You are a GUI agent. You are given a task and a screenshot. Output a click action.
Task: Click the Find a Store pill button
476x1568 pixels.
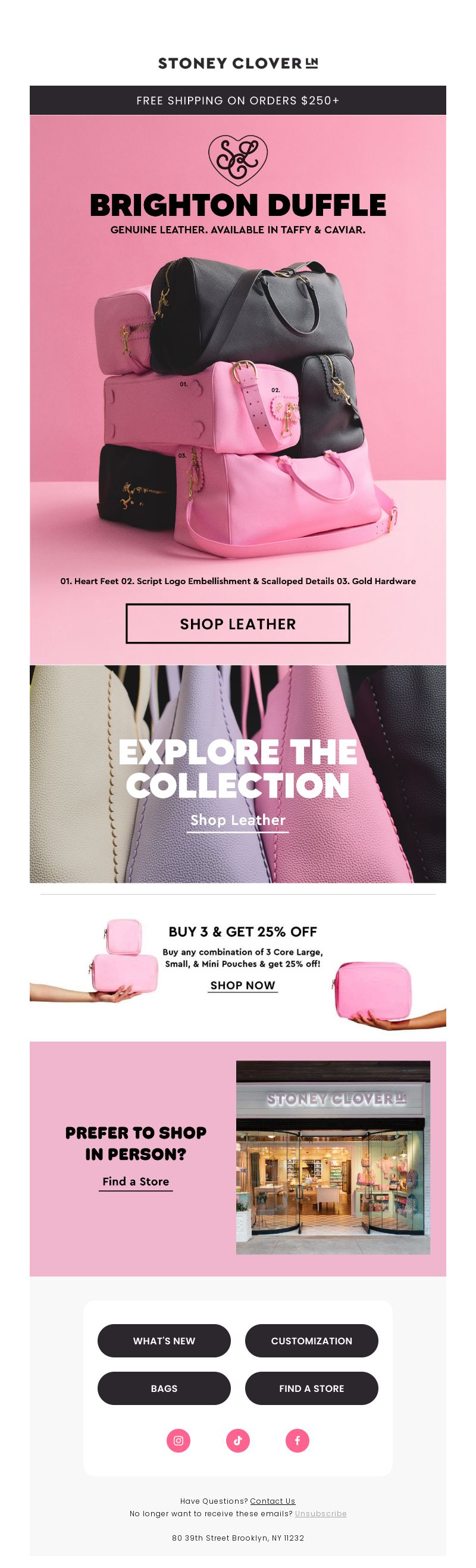(312, 1388)
